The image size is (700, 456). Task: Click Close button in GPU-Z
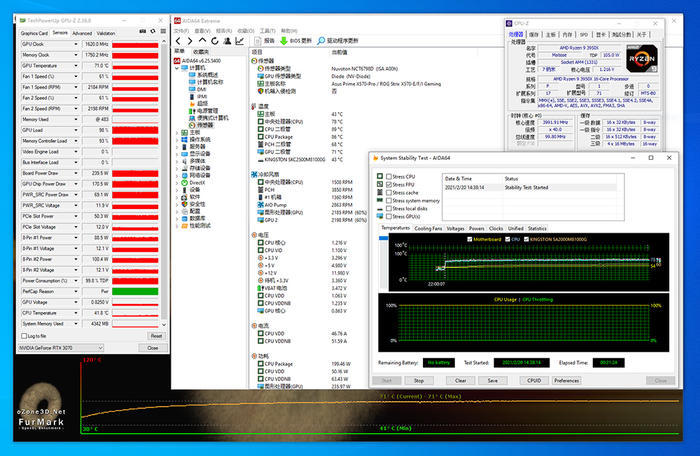tap(153, 348)
